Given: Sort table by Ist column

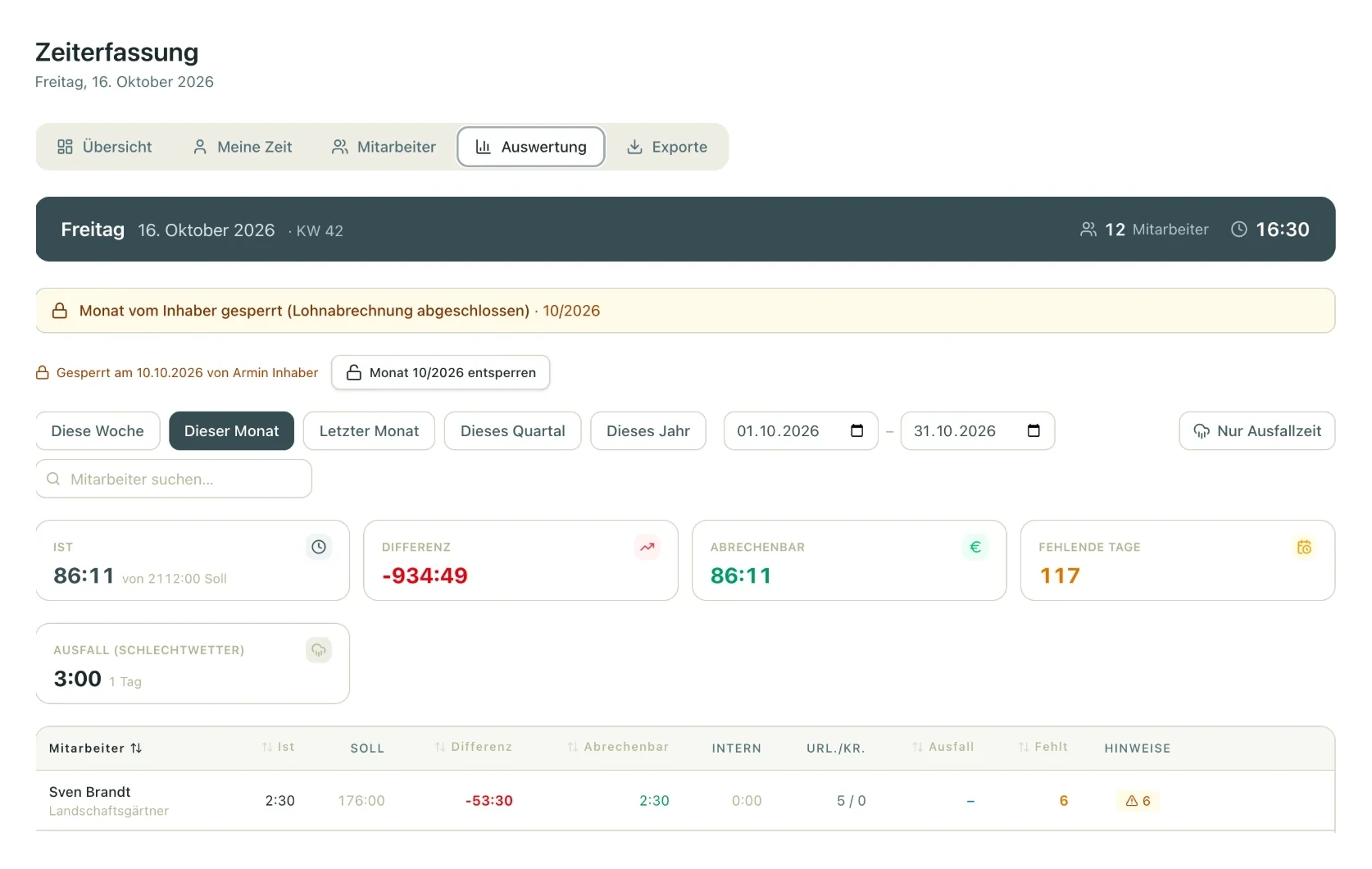Looking at the screenshot, I should click(x=278, y=747).
